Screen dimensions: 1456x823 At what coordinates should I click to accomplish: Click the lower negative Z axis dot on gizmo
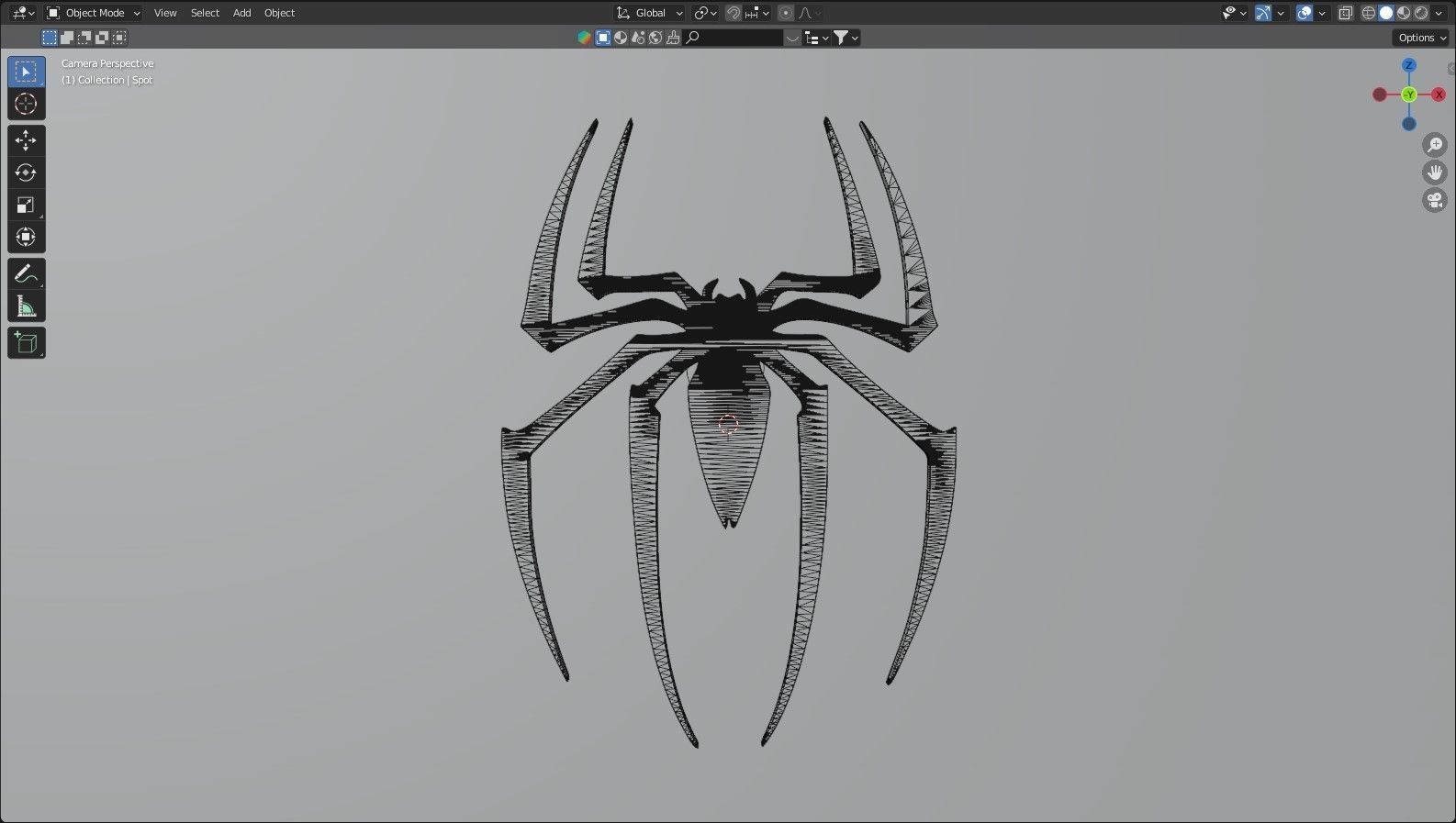tap(1409, 124)
